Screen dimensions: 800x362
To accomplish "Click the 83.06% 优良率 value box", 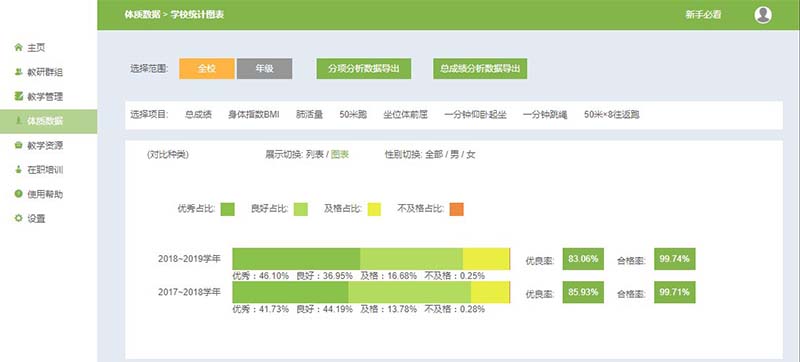I will [583, 259].
